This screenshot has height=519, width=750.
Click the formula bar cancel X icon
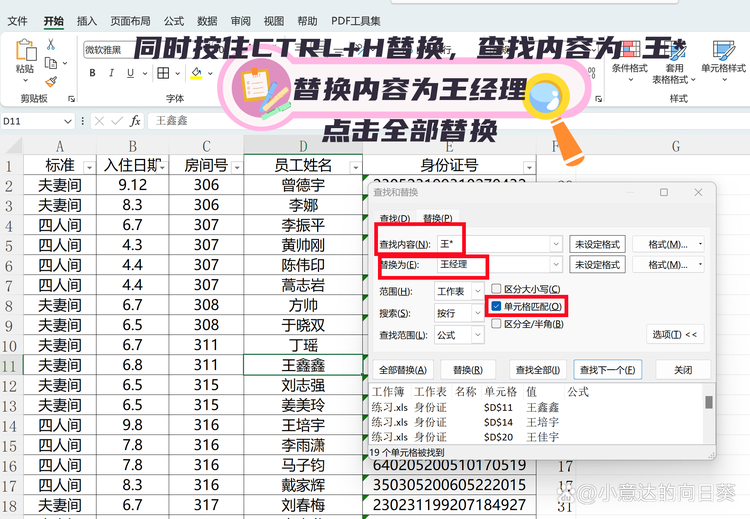[x=99, y=121]
